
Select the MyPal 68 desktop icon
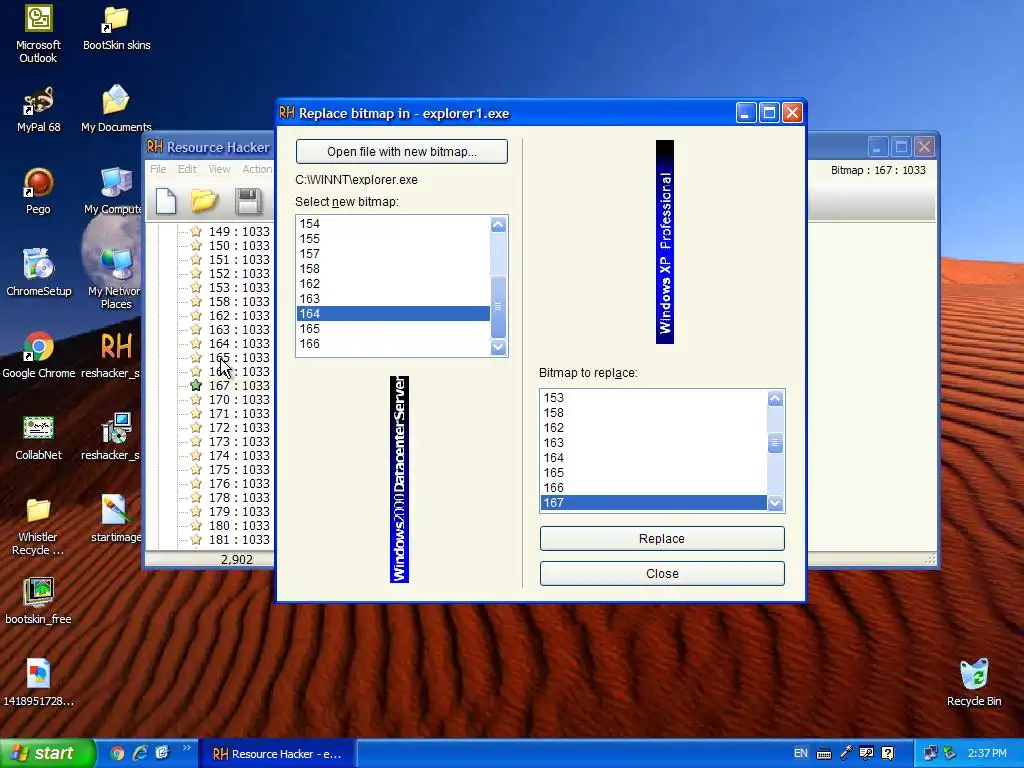click(38, 109)
